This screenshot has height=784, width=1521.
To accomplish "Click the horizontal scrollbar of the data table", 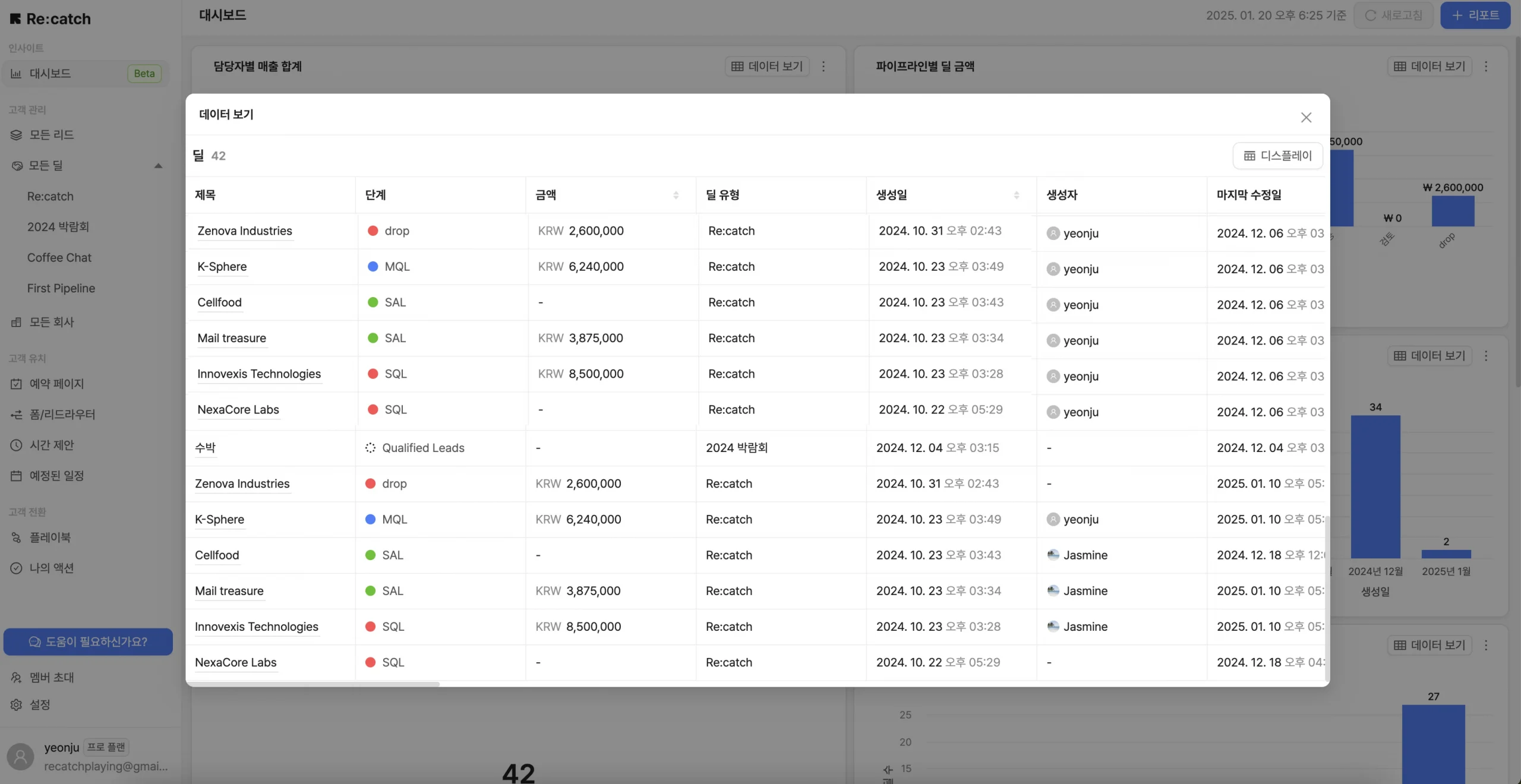I will (313, 684).
